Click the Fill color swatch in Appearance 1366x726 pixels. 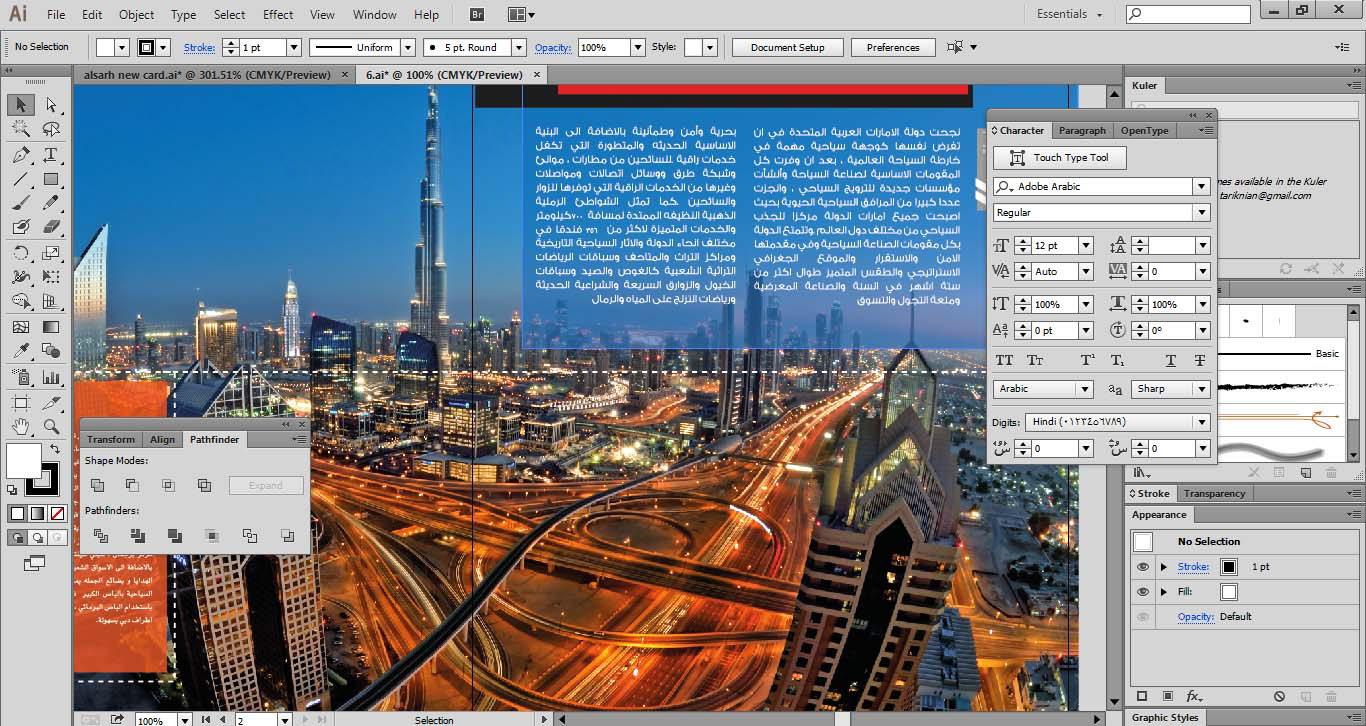point(1229,592)
